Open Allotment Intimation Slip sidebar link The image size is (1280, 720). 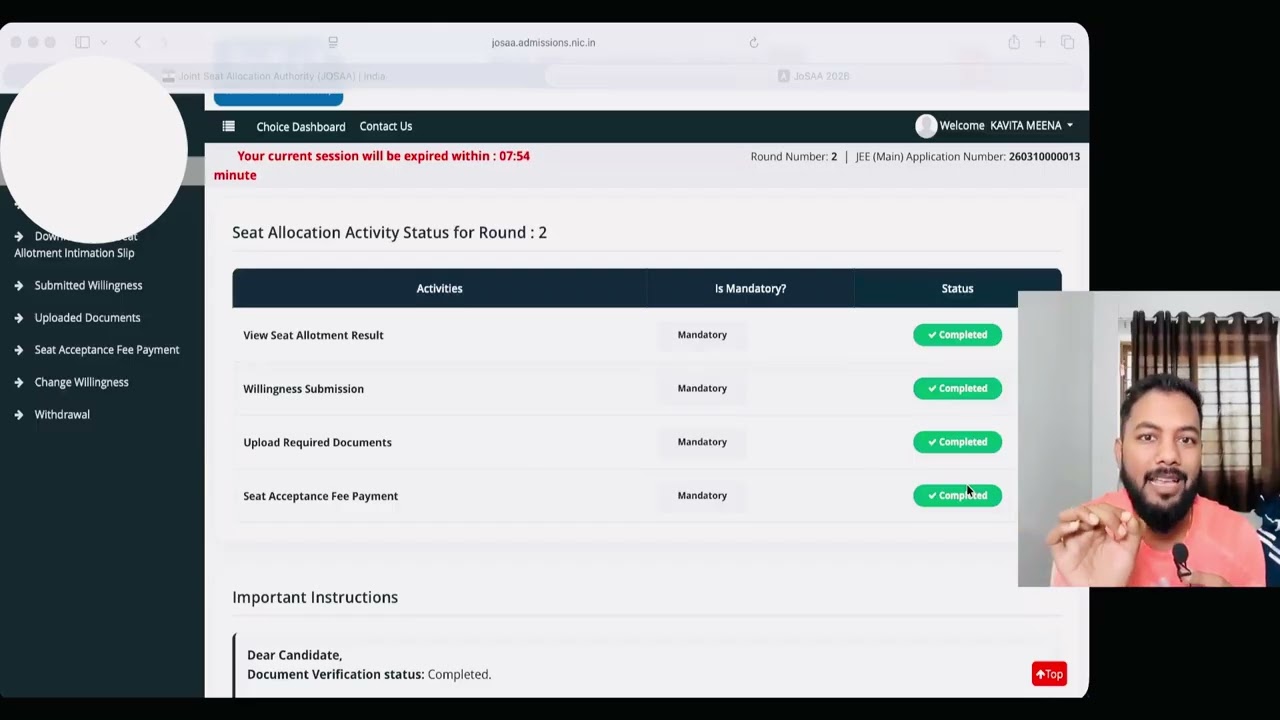(x=74, y=253)
